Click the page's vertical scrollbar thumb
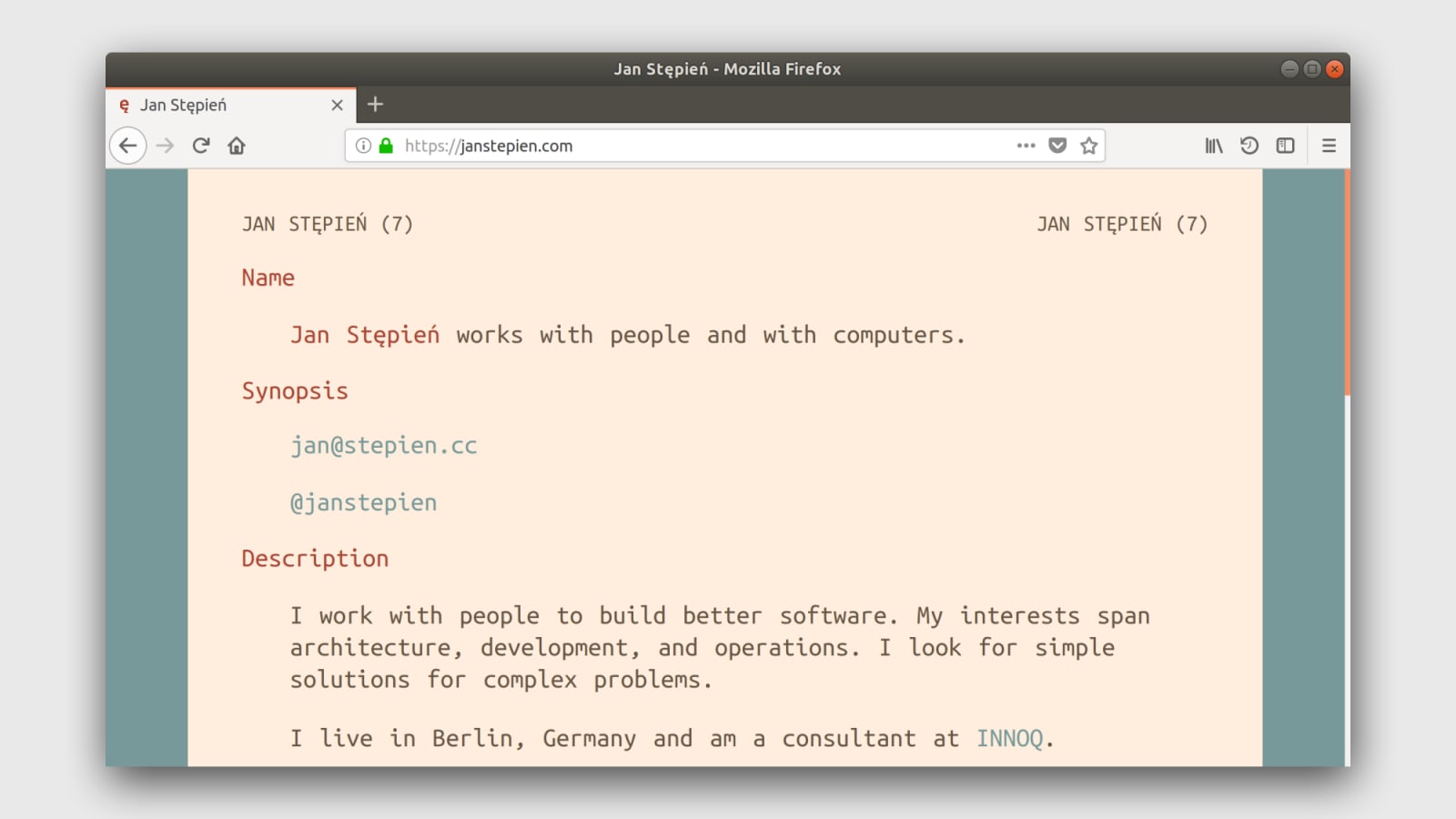Viewport: 1456px width, 819px height. (x=1347, y=282)
